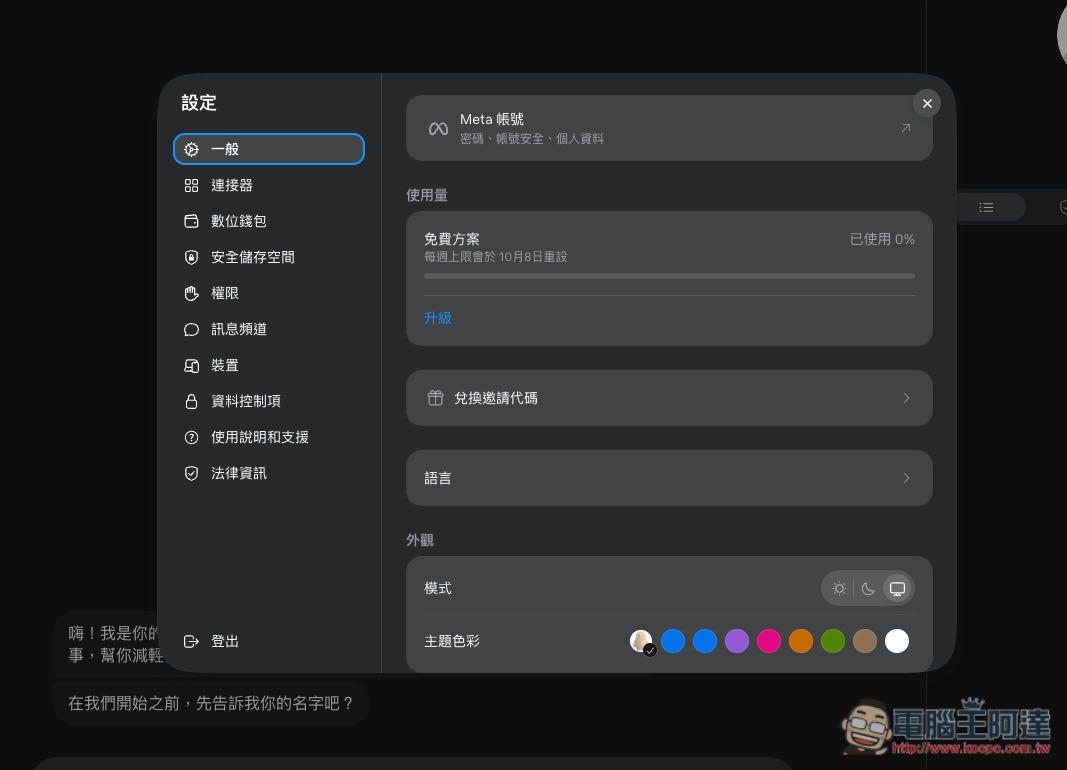
Task: Open the 兌換邀請代碼 row
Action: pyautogui.click(x=669, y=398)
